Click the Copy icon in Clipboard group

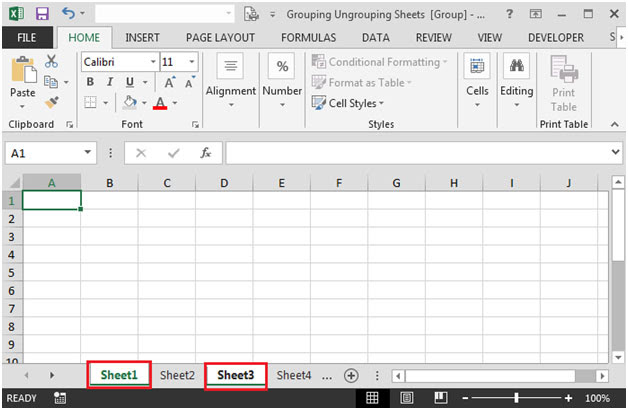[51, 82]
